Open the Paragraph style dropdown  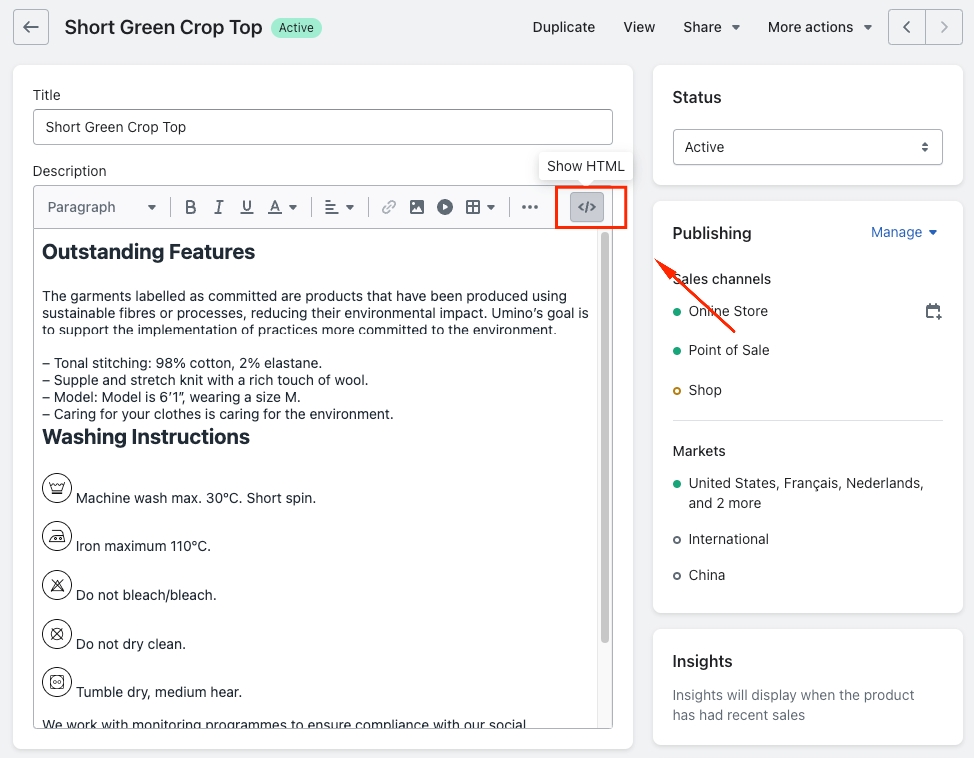(102, 207)
